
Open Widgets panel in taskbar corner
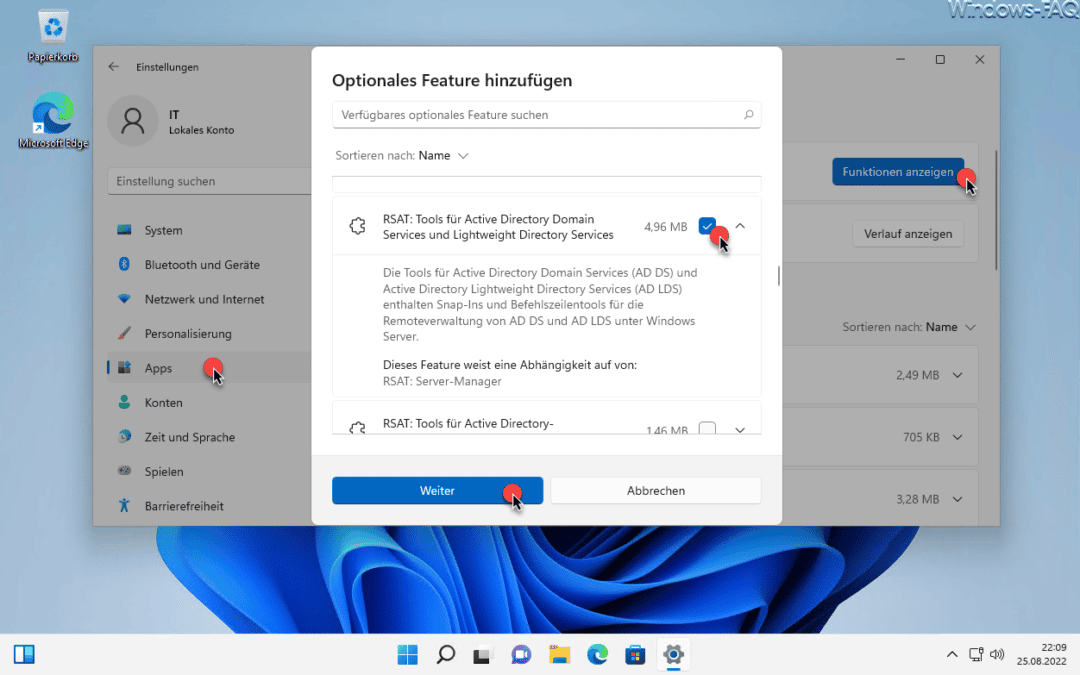point(24,654)
